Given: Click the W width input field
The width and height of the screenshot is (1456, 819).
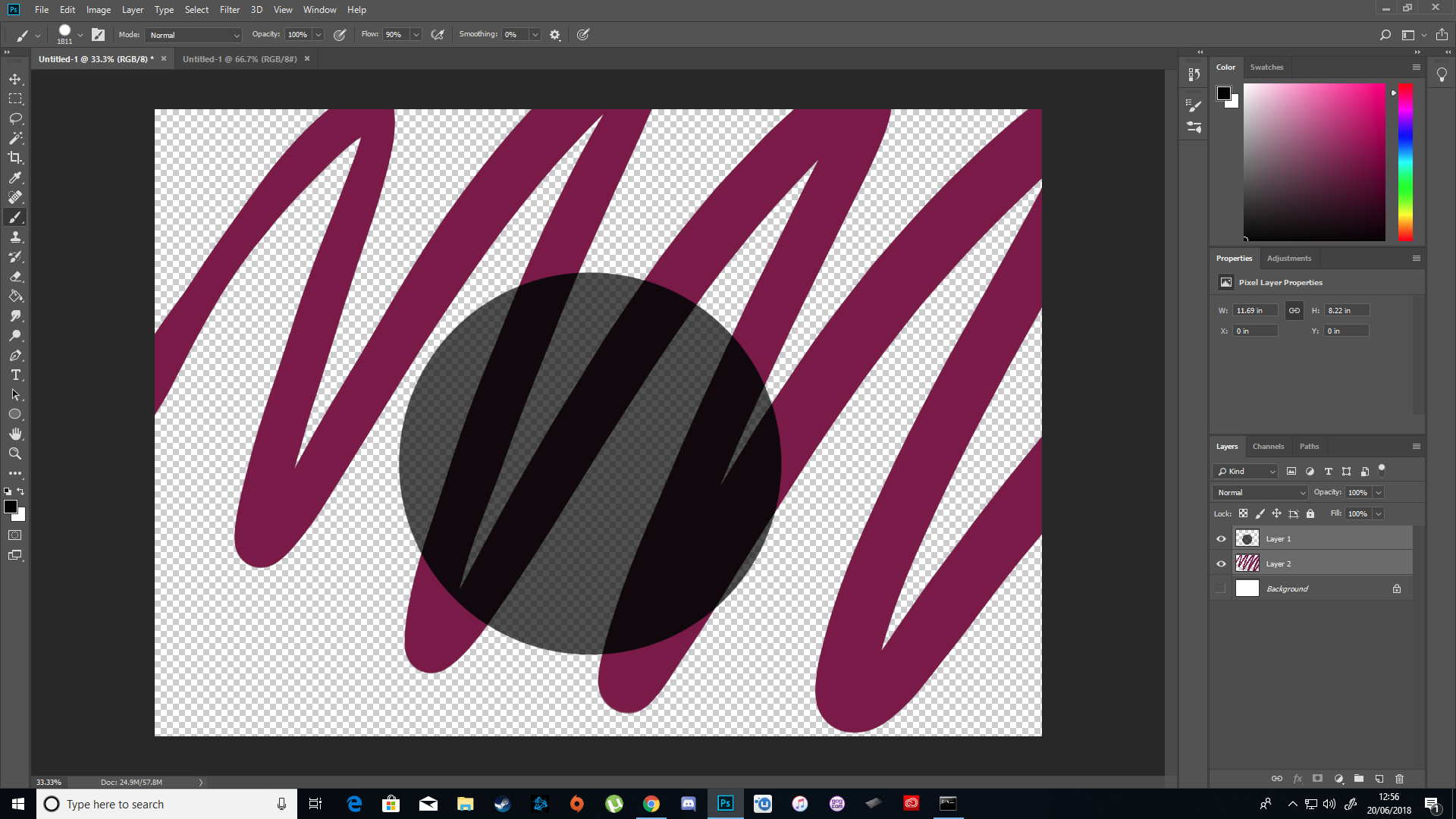Looking at the screenshot, I should (1255, 310).
